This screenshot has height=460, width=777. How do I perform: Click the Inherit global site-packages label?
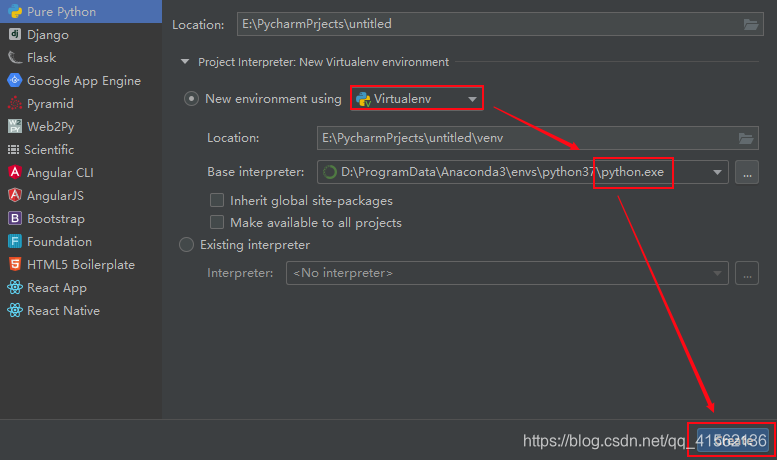[311, 201]
